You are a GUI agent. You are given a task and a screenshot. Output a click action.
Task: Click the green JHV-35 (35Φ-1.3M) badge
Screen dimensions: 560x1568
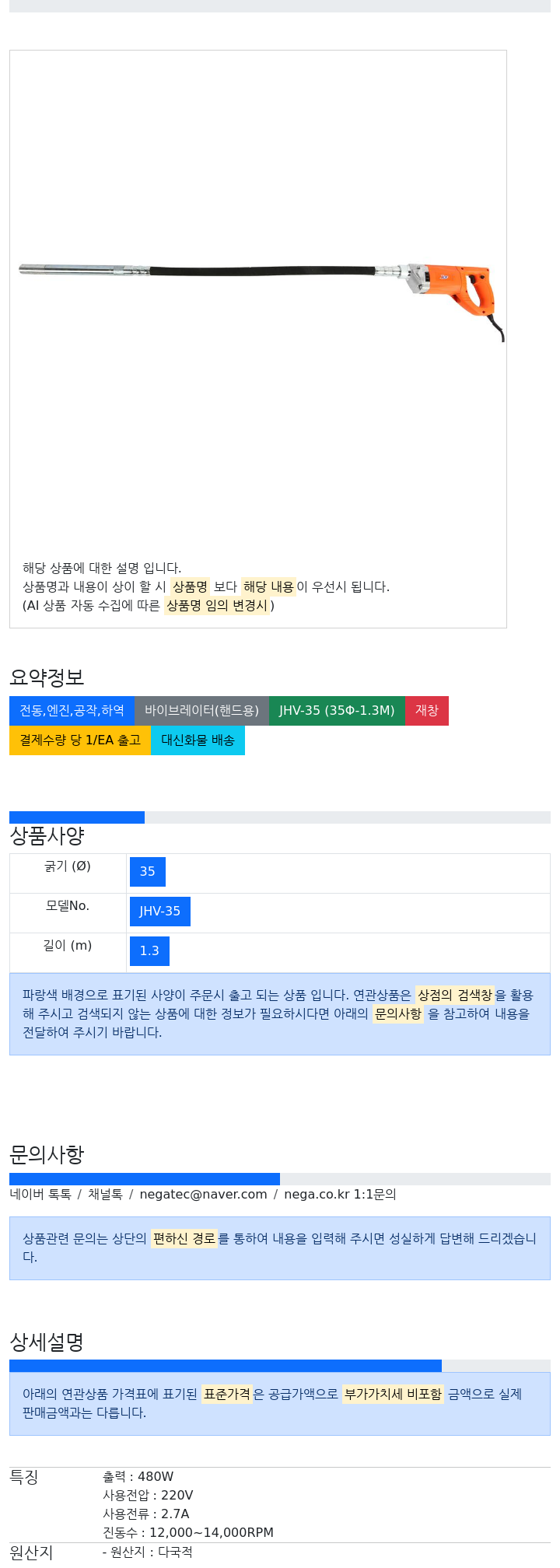(337, 711)
